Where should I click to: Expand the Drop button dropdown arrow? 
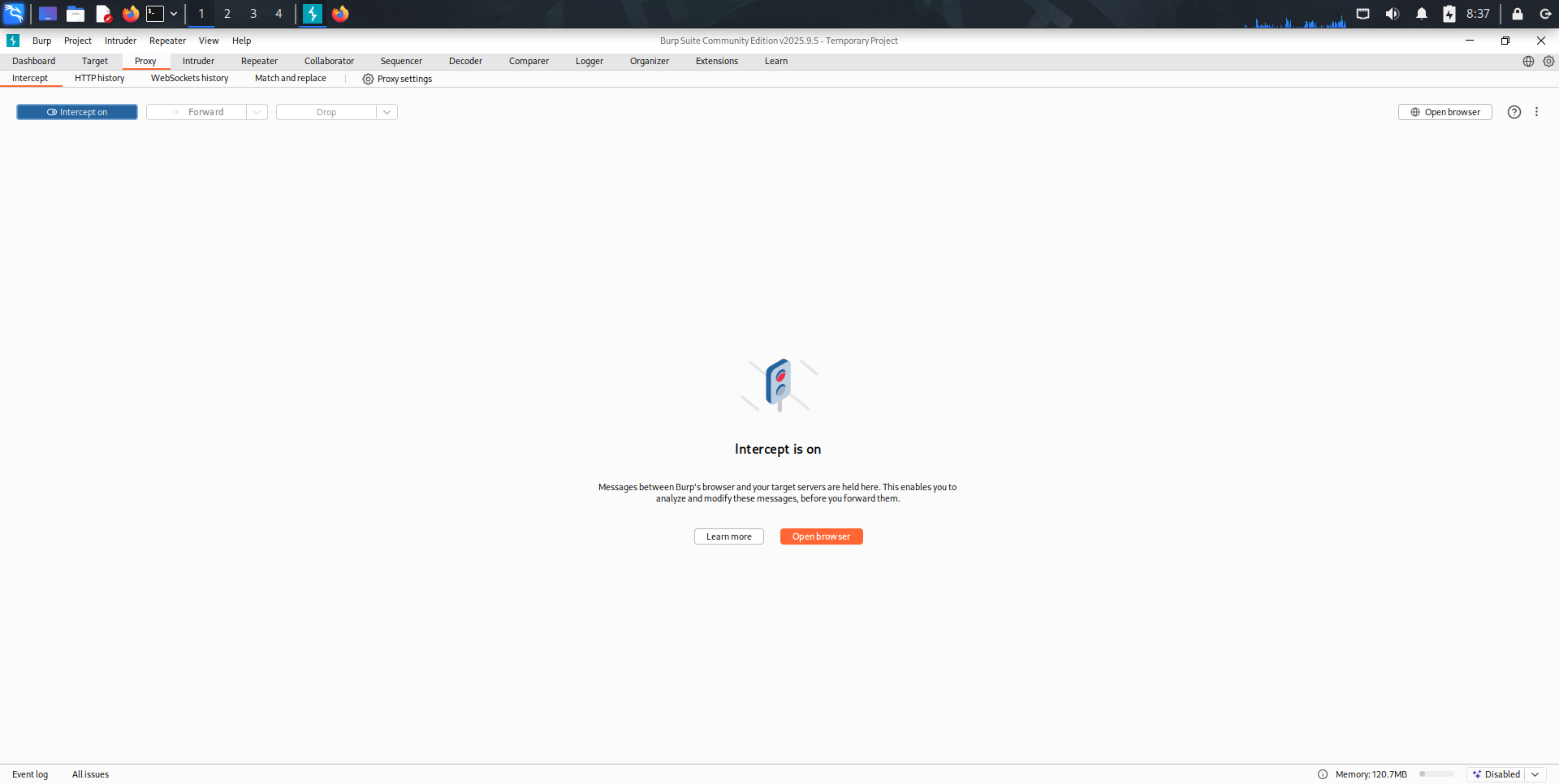point(387,112)
